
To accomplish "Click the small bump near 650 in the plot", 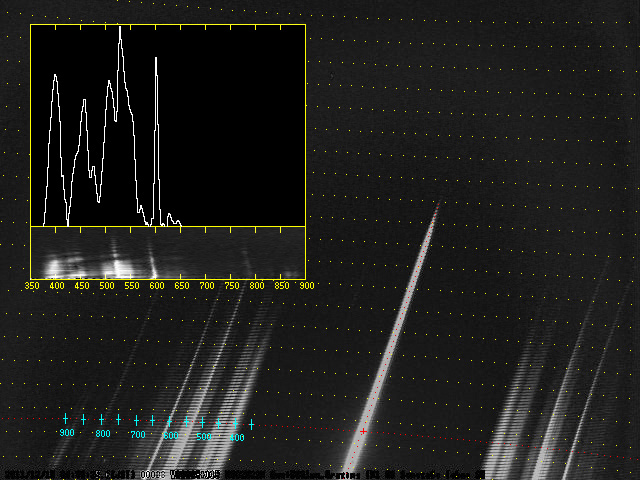I will (170, 216).
